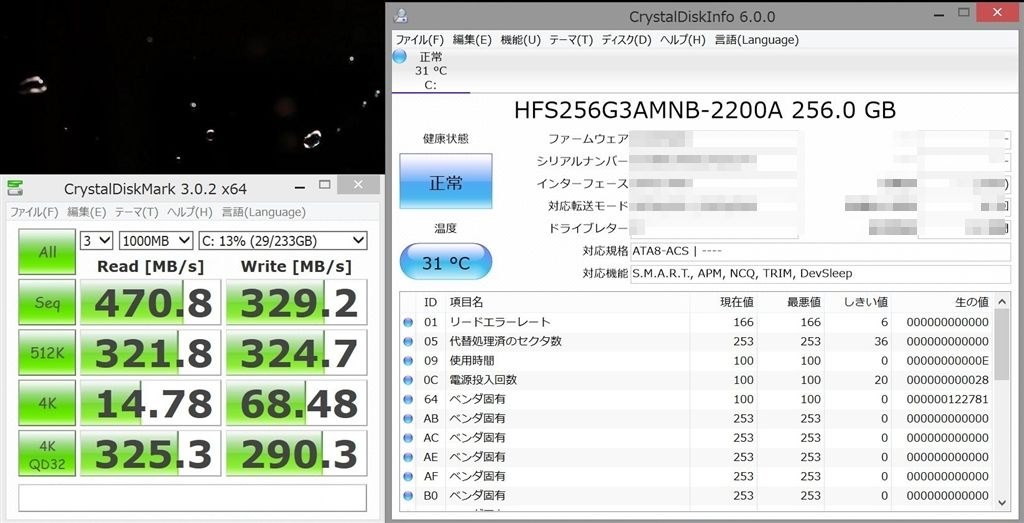Open the test count dropdown showing 3
The image size is (1024, 523).
coord(97,241)
